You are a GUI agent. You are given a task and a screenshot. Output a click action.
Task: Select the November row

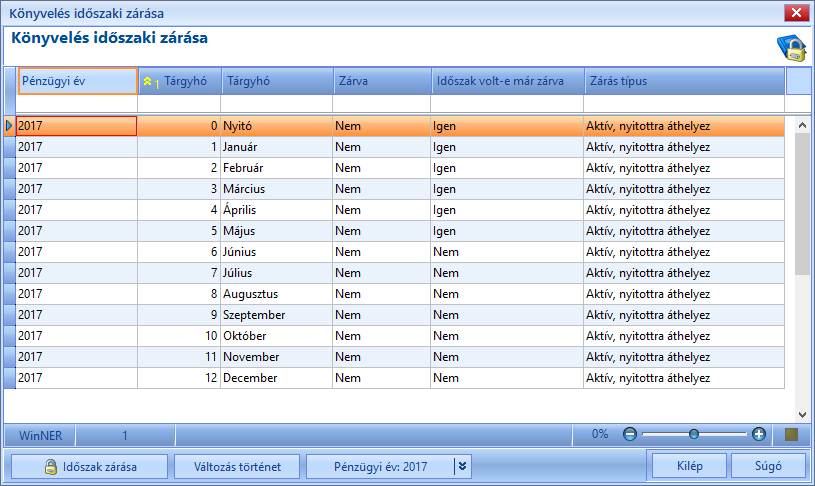(x=400, y=357)
